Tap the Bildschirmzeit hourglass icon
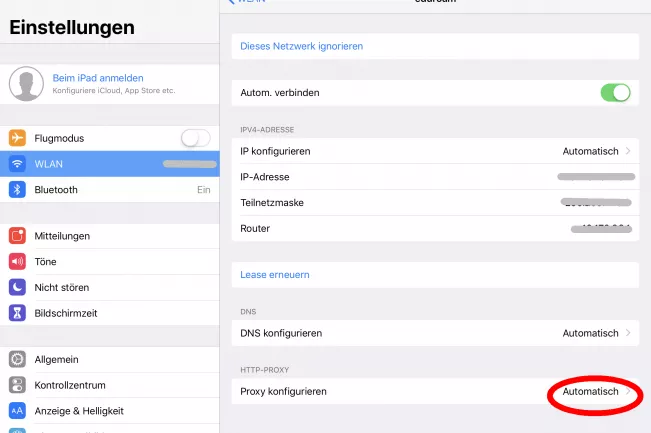 17,313
